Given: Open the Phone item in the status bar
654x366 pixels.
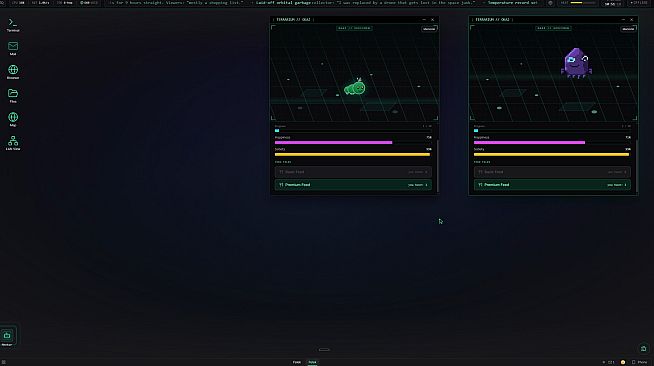Looking at the screenshot, I should 639,362.
